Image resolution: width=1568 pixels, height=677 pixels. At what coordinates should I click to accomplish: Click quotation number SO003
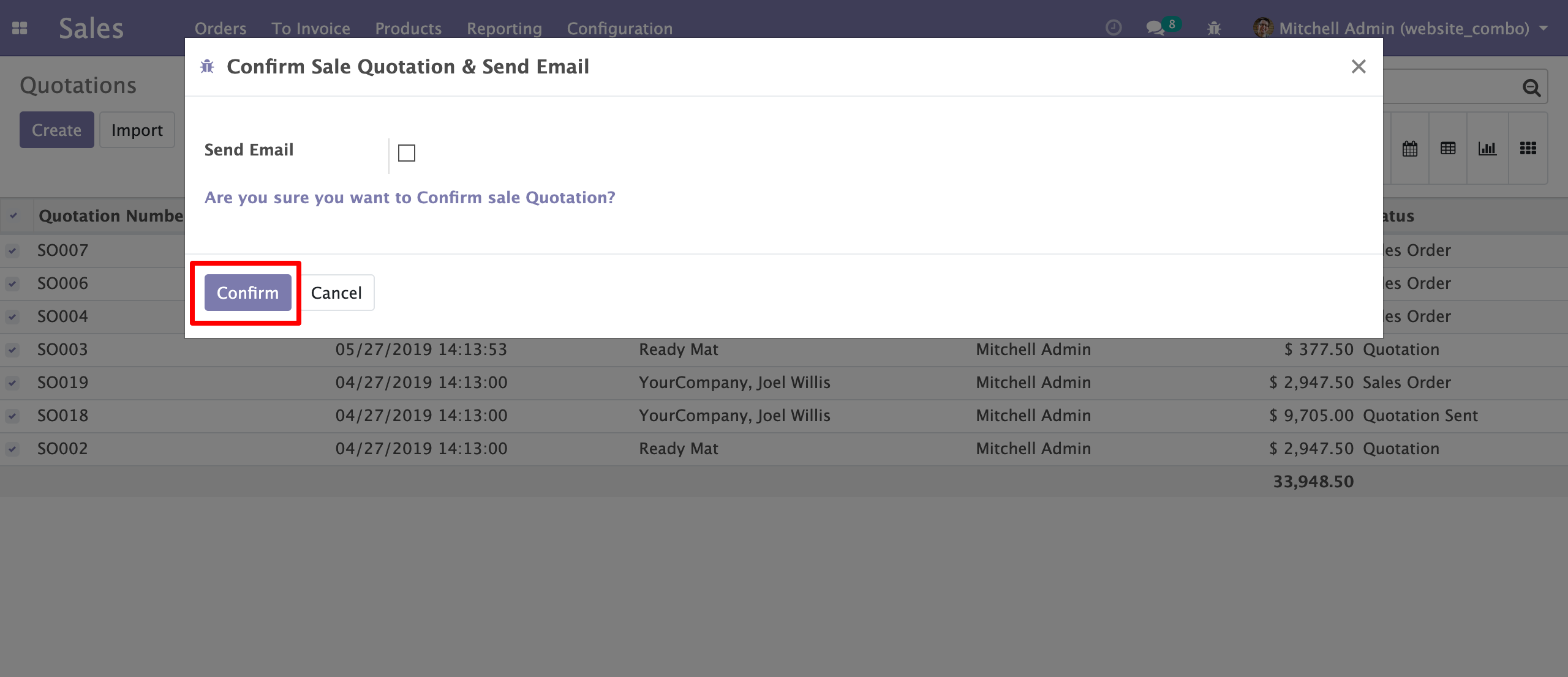click(x=63, y=350)
